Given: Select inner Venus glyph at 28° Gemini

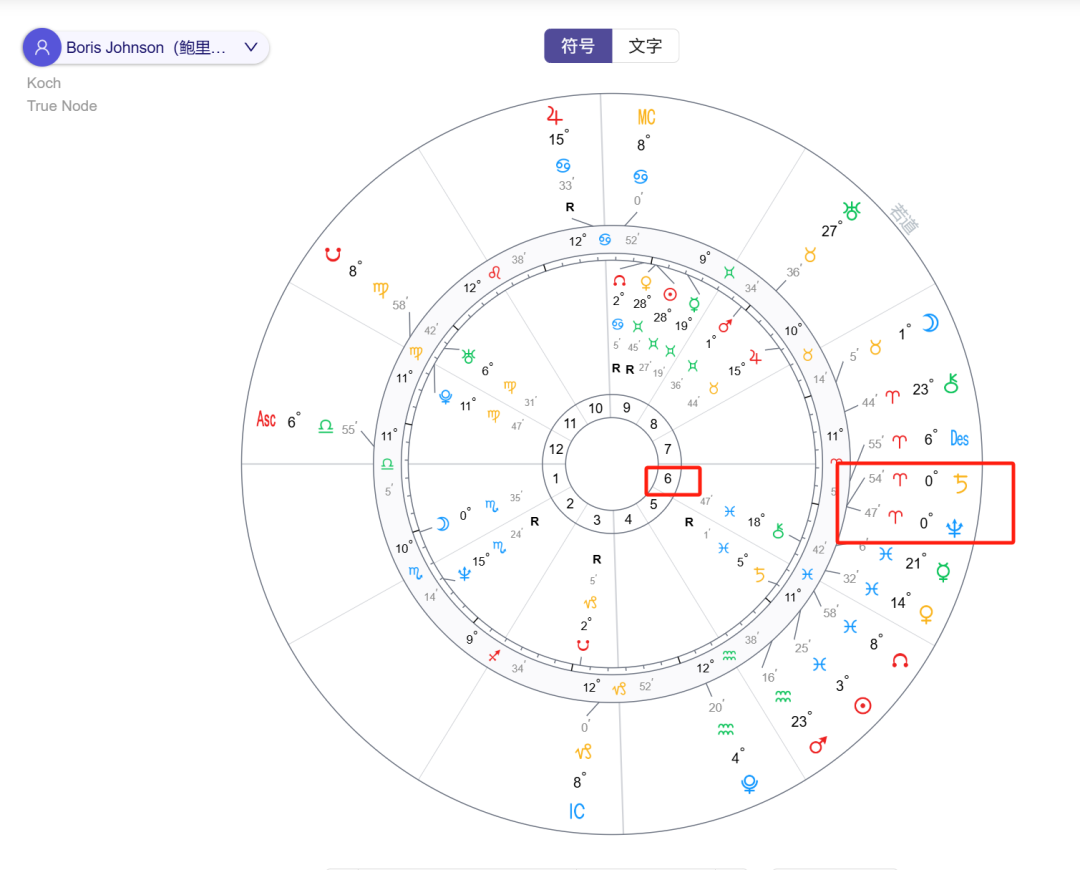Looking at the screenshot, I should coord(646,283).
